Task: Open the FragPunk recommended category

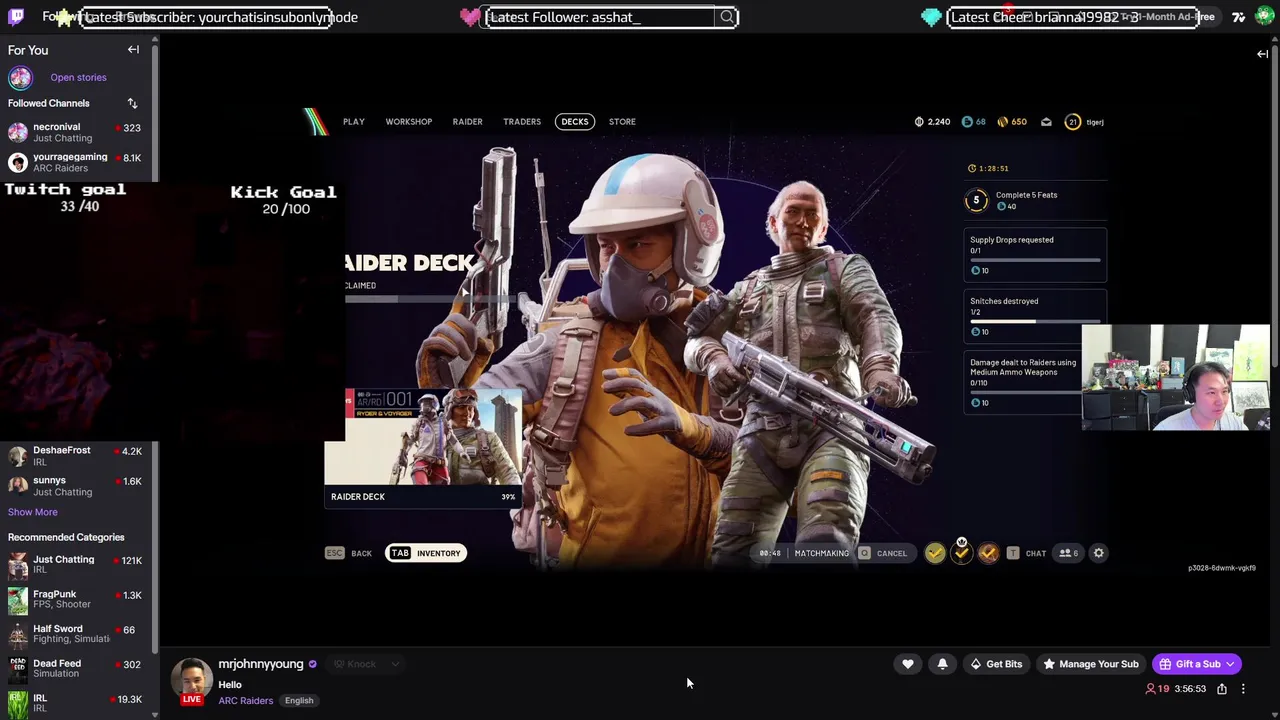Action: pos(76,599)
